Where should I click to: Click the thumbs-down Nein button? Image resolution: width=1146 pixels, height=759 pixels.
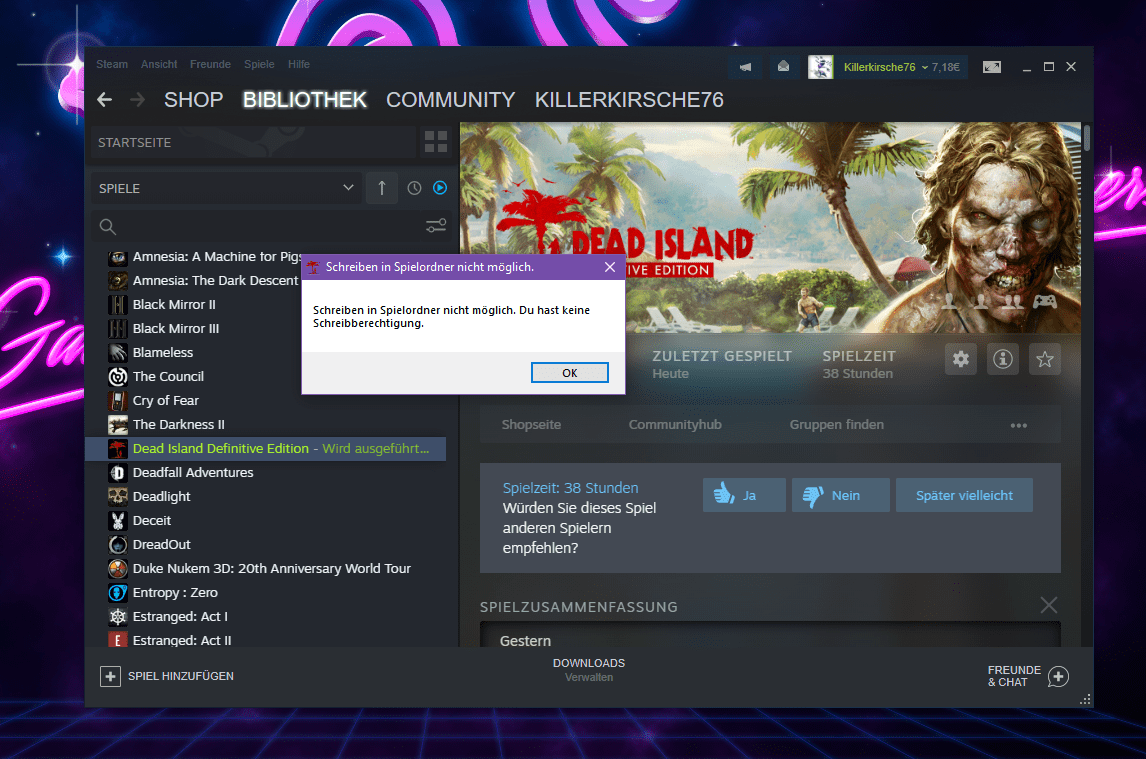point(840,495)
